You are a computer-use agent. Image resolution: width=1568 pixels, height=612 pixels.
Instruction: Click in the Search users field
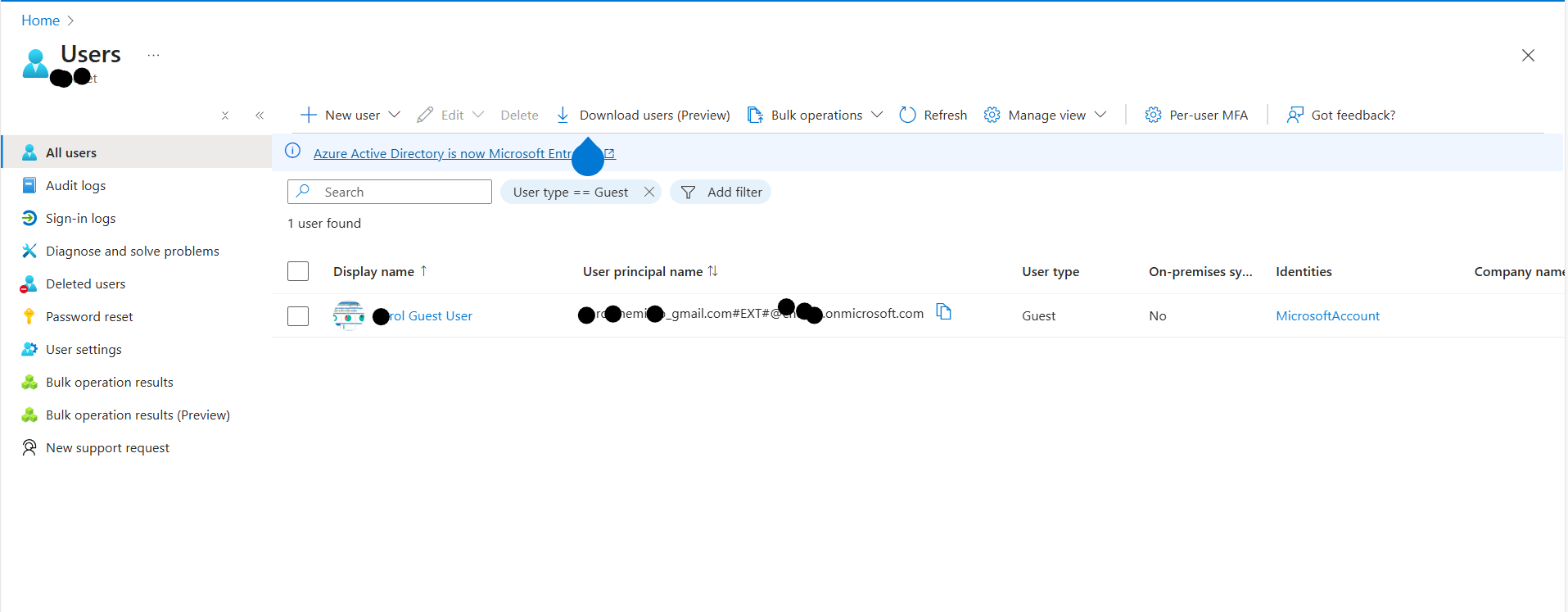[x=390, y=192]
